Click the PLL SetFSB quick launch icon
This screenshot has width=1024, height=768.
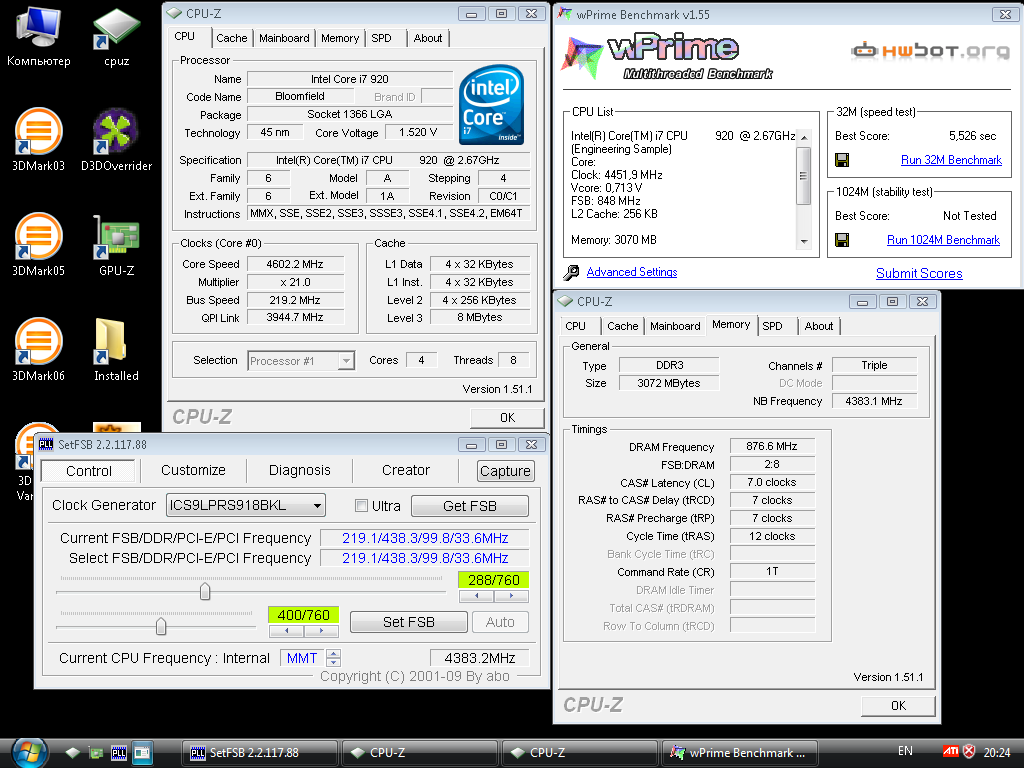(119, 753)
